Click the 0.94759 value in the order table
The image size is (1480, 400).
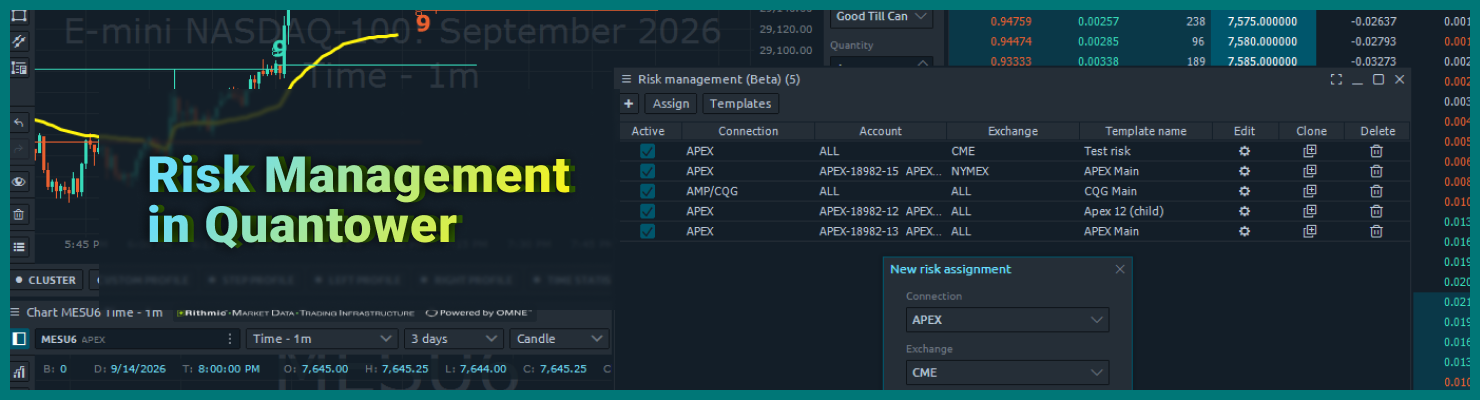tap(1011, 21)
